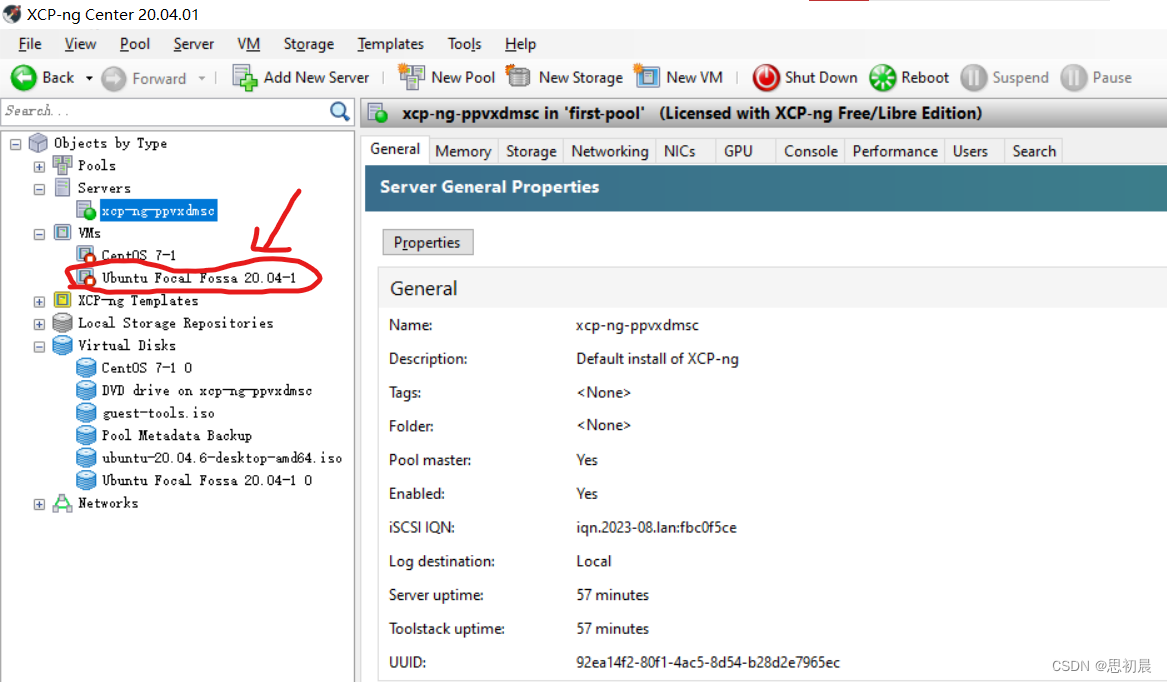Open the Help menu
The image size is (1167, 682).
[x=520, y=44]
